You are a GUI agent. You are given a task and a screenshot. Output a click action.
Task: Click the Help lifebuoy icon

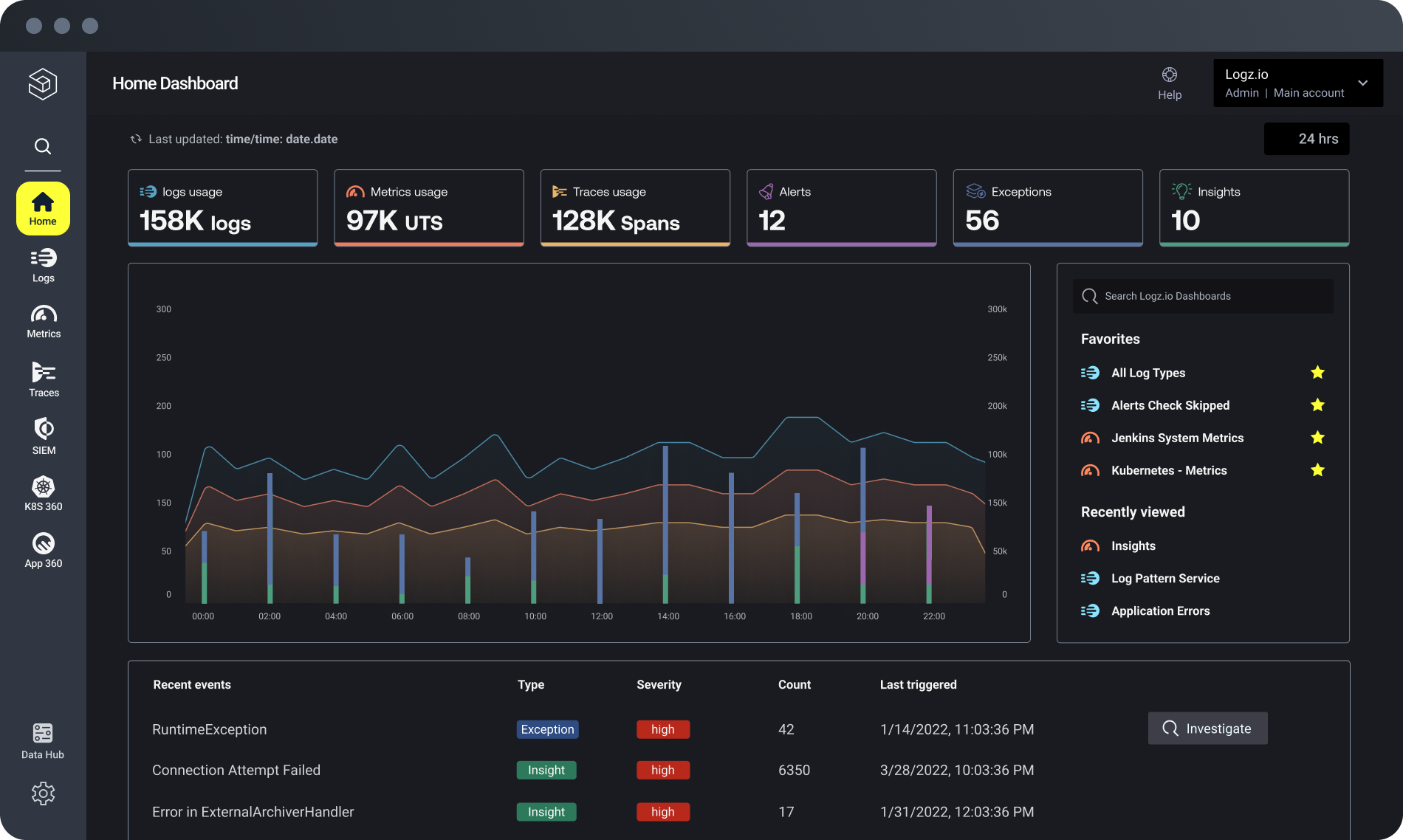1170,75
